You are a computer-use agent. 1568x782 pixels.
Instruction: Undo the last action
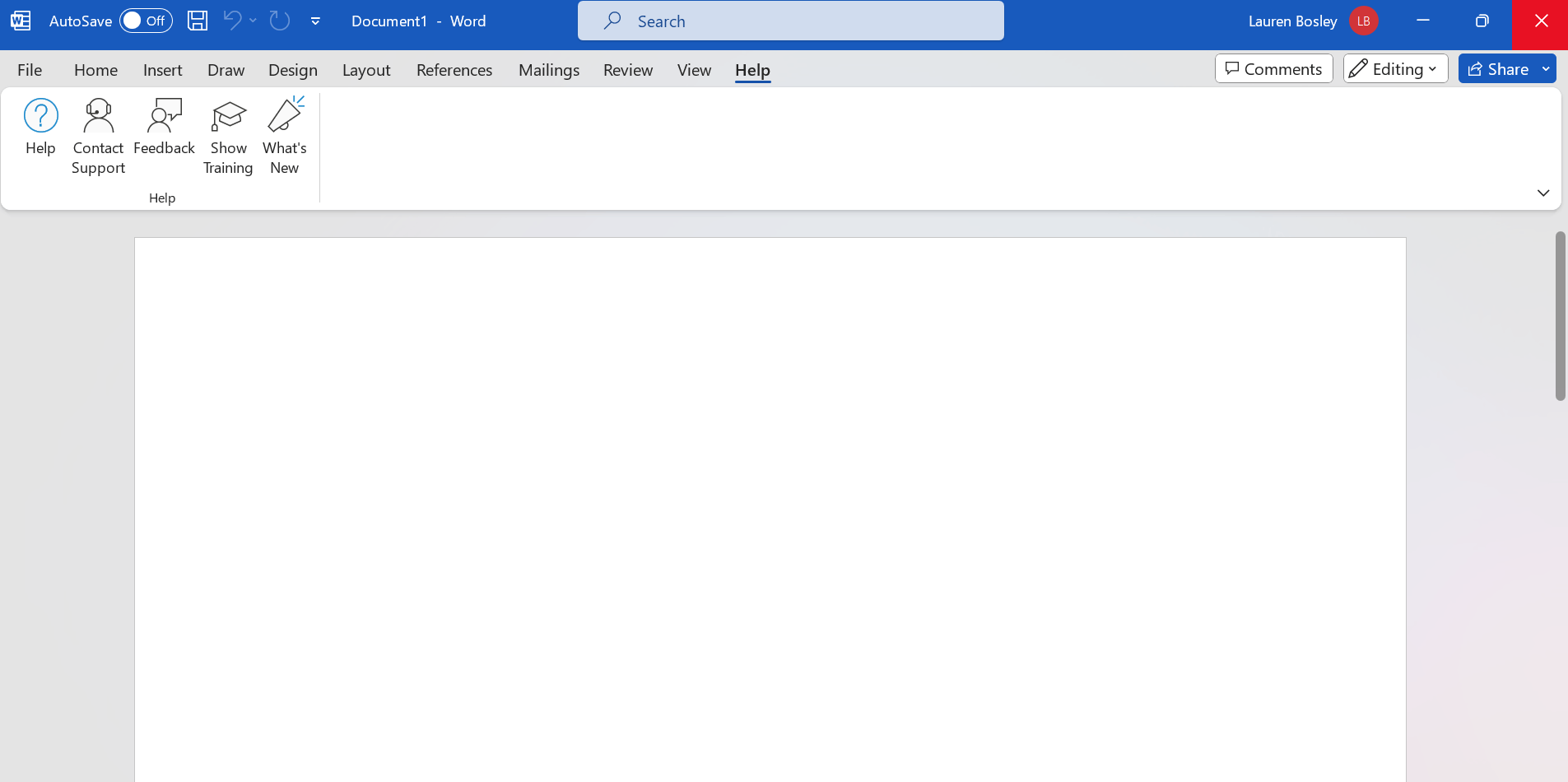[x=233, y=21]
